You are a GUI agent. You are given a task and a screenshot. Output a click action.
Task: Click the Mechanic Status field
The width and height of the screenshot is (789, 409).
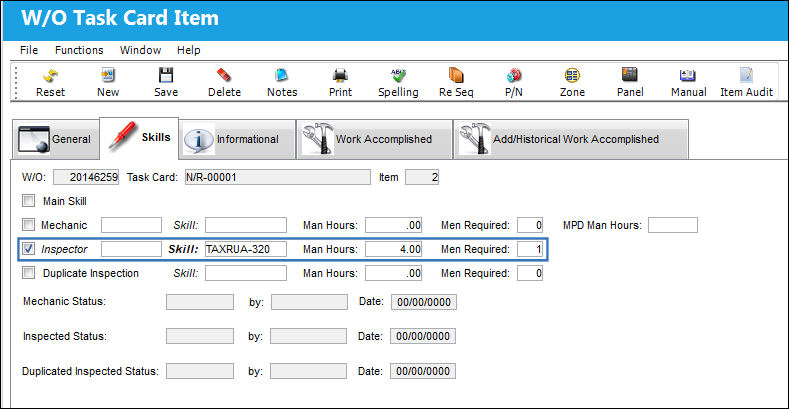(x=200, y=302)
